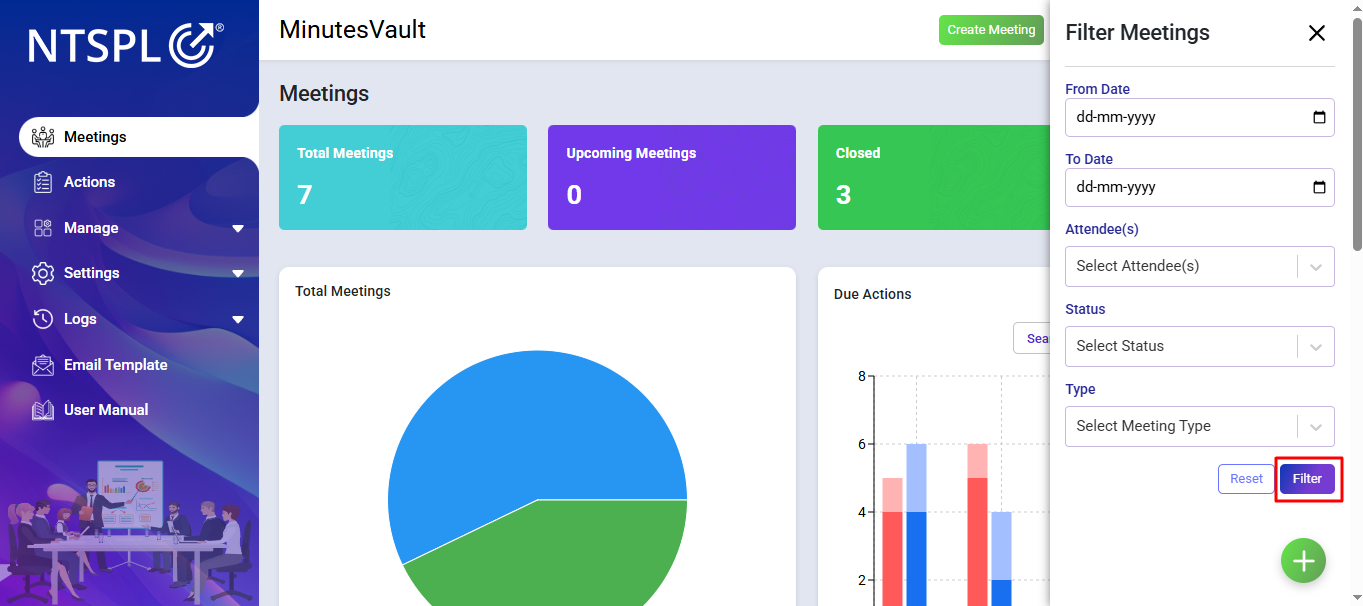Click the Filter Meetings panel heading
This screenshot has width=1363, height=606.
(x=1137, y=33)
